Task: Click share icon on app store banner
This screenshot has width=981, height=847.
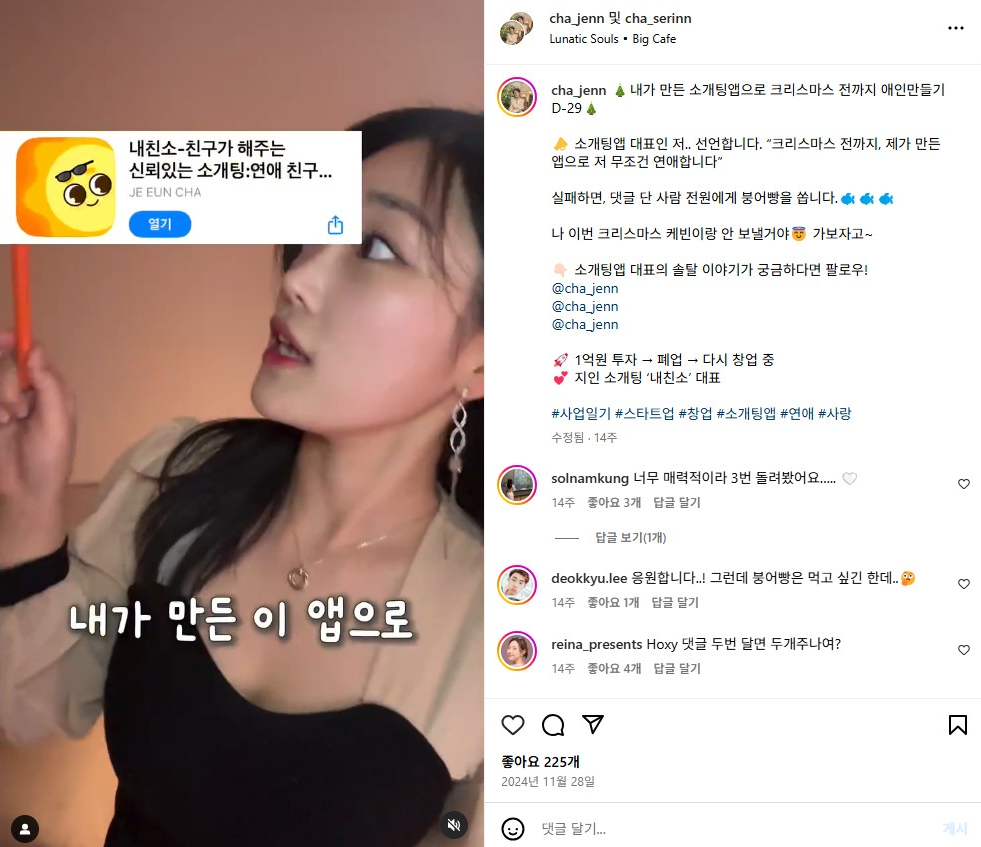Action: pyautogui.click(x=335, y=225)
